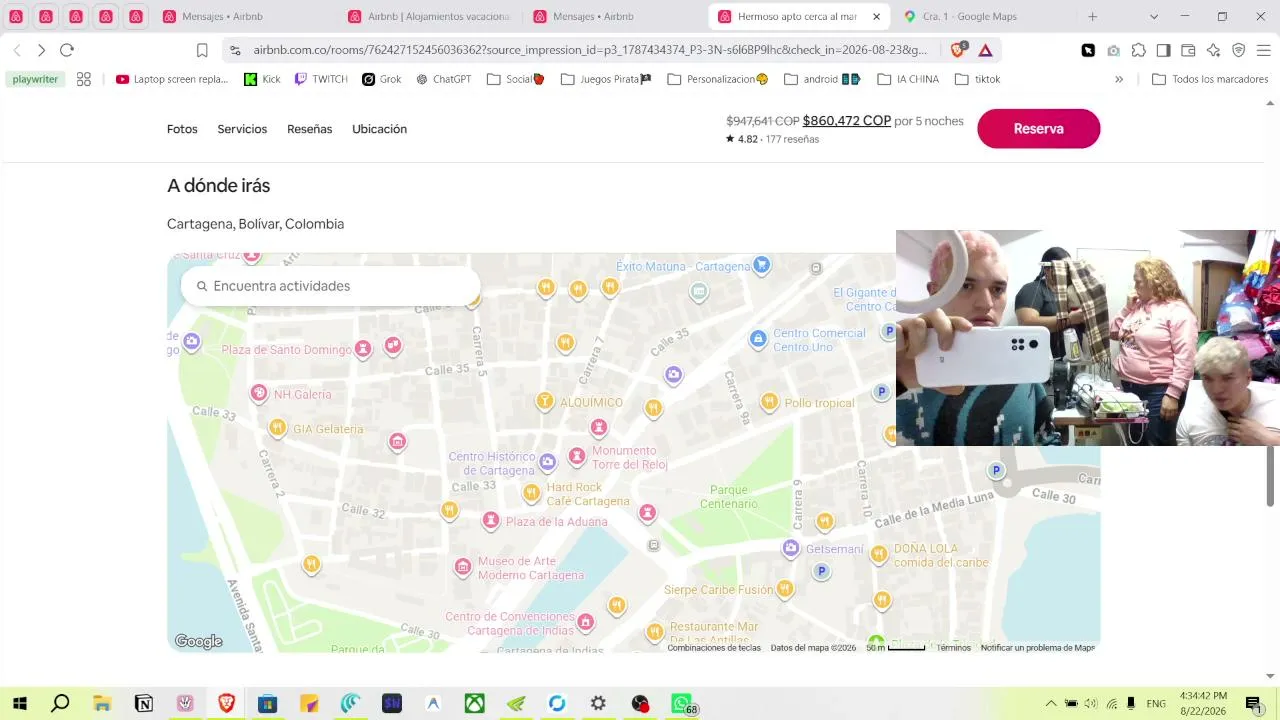1280x720 pixels.
Task: Select the ALQUIMICO map marker
Action: [x=544, y=401]
